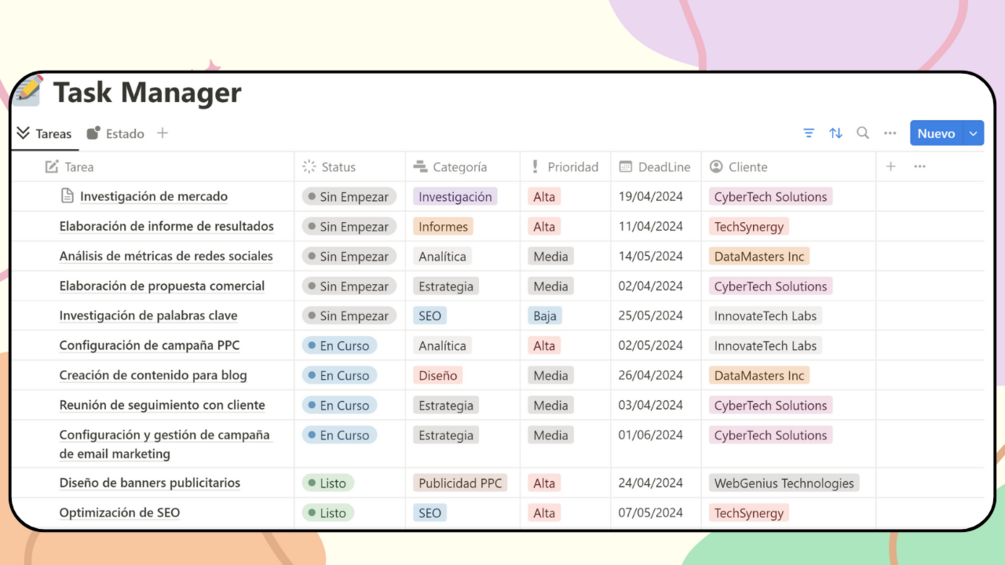
Task: Click the sort arrows icon
Action: coord(836,133)
